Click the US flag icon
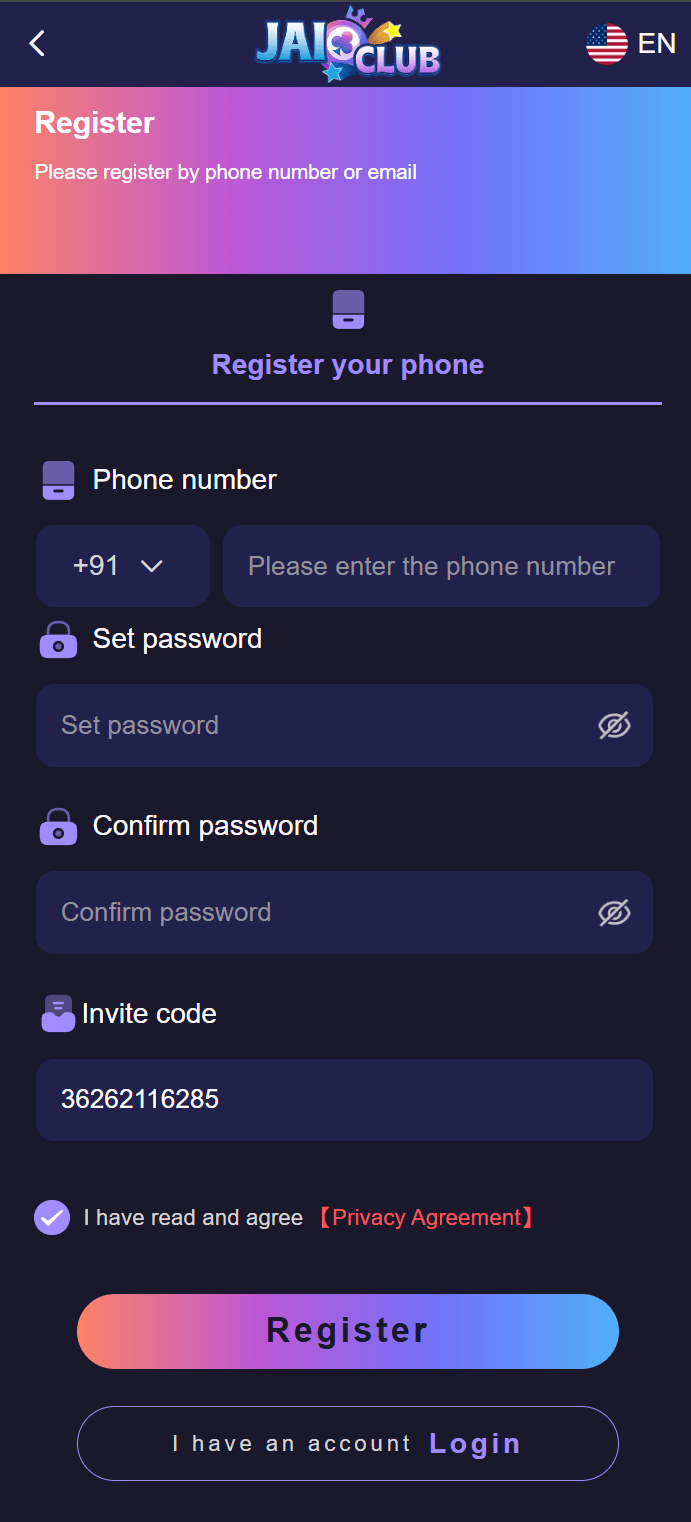Viewport: 691px width, 1522px height. 605,44
